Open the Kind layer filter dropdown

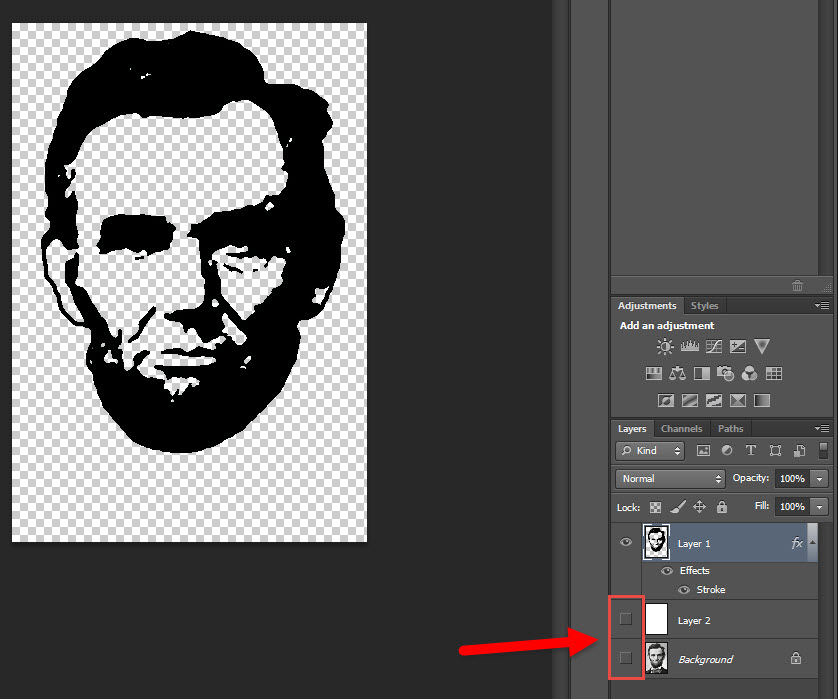point(650,451)
